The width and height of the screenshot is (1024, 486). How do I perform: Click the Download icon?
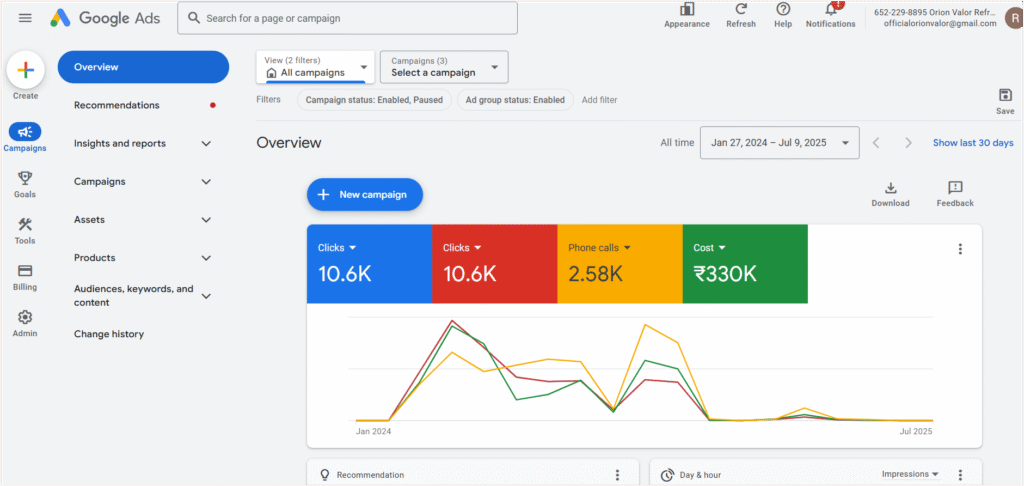[890, 188]
